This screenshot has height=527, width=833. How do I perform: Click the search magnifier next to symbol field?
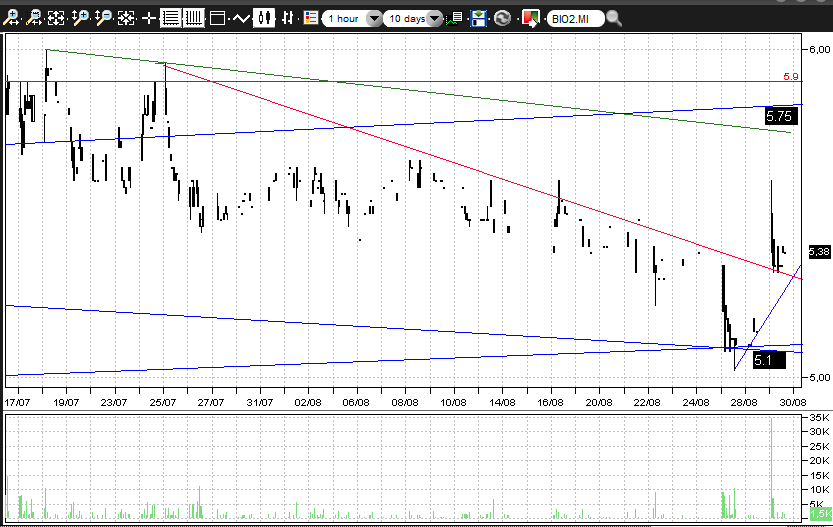tap(613, 18)
